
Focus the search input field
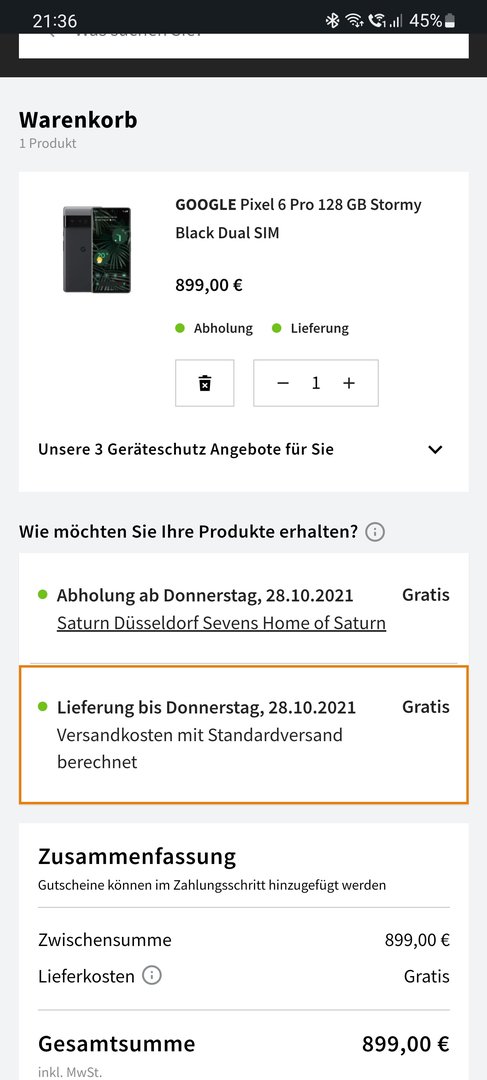(x=243, y=45)
